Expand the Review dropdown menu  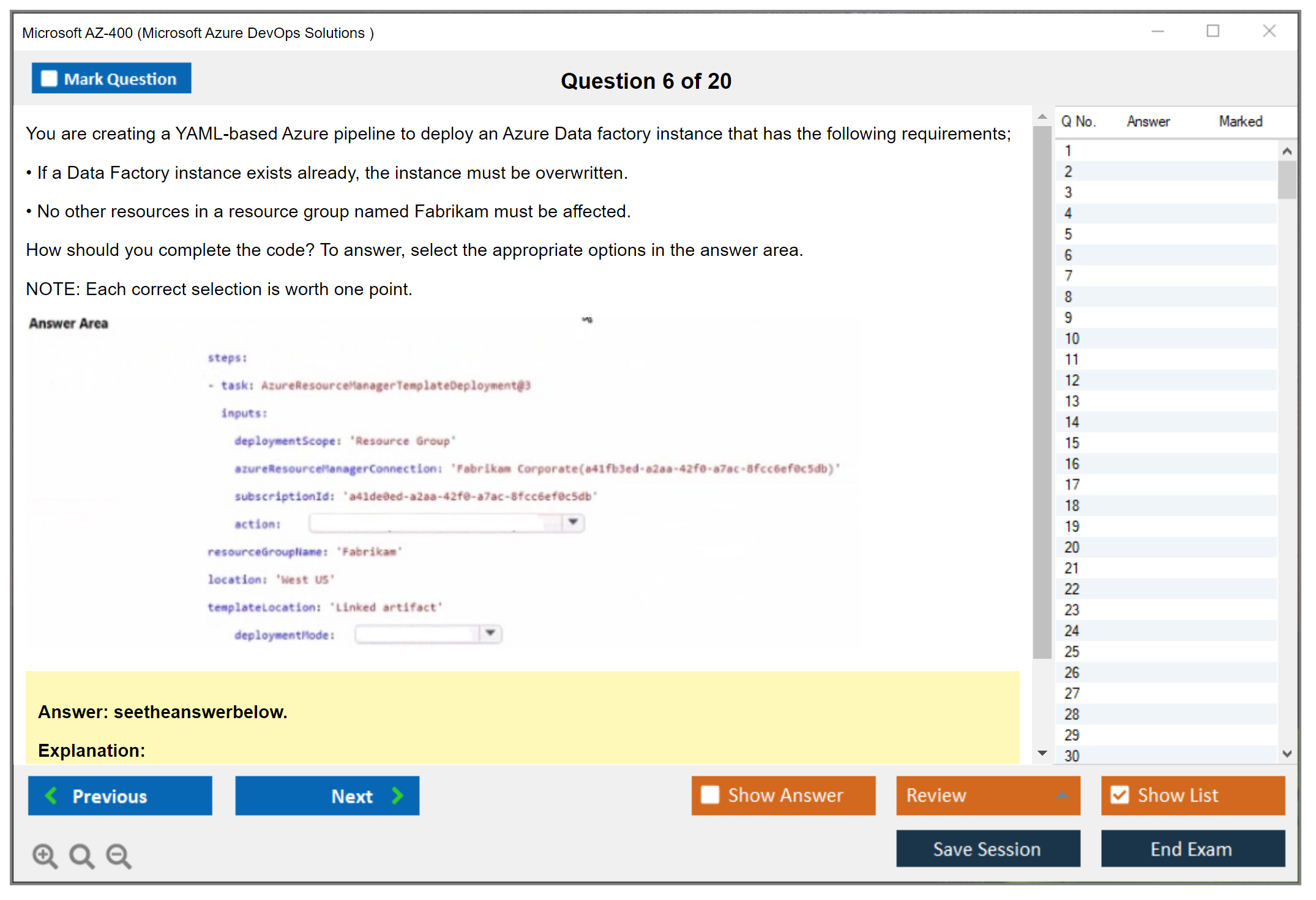click(1062, 795)
